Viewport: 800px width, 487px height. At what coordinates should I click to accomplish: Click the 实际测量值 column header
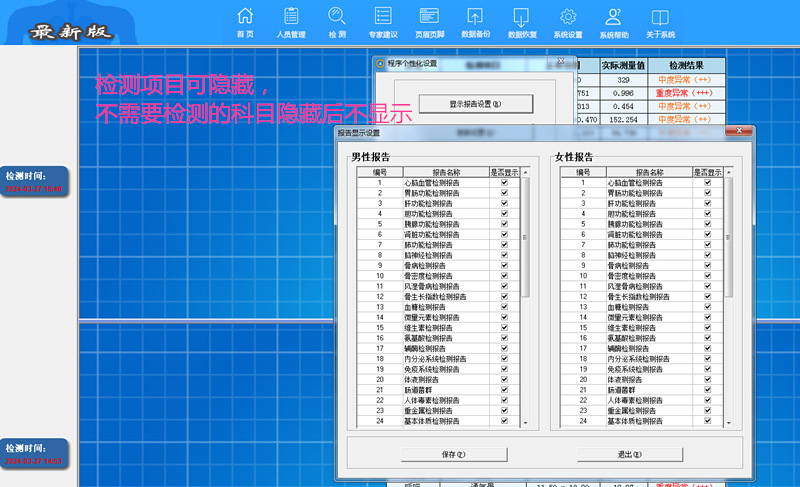pyautogui.click(x=623, y=65)
